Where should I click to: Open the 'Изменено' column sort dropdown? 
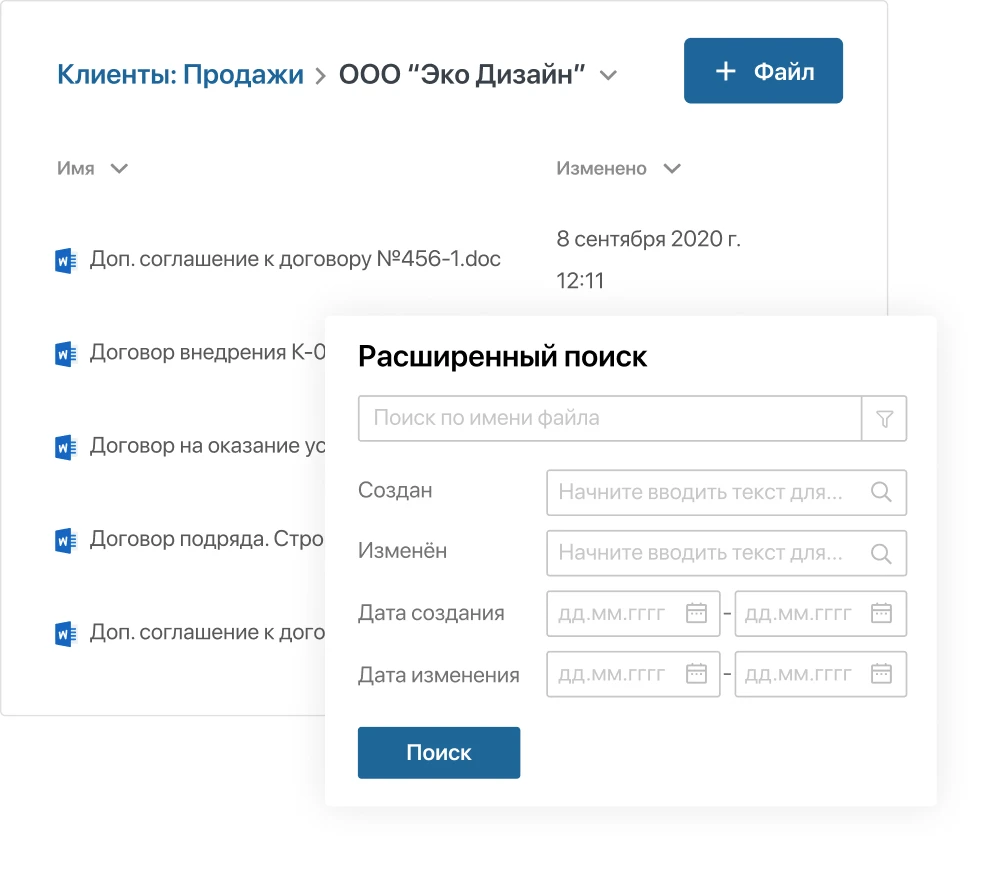(672, 169)
